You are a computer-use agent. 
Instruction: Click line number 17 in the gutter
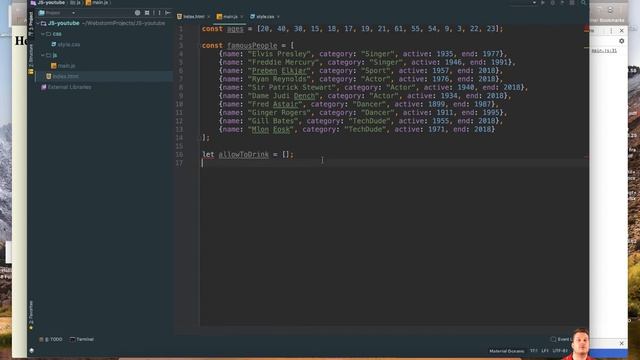(179, 163)
